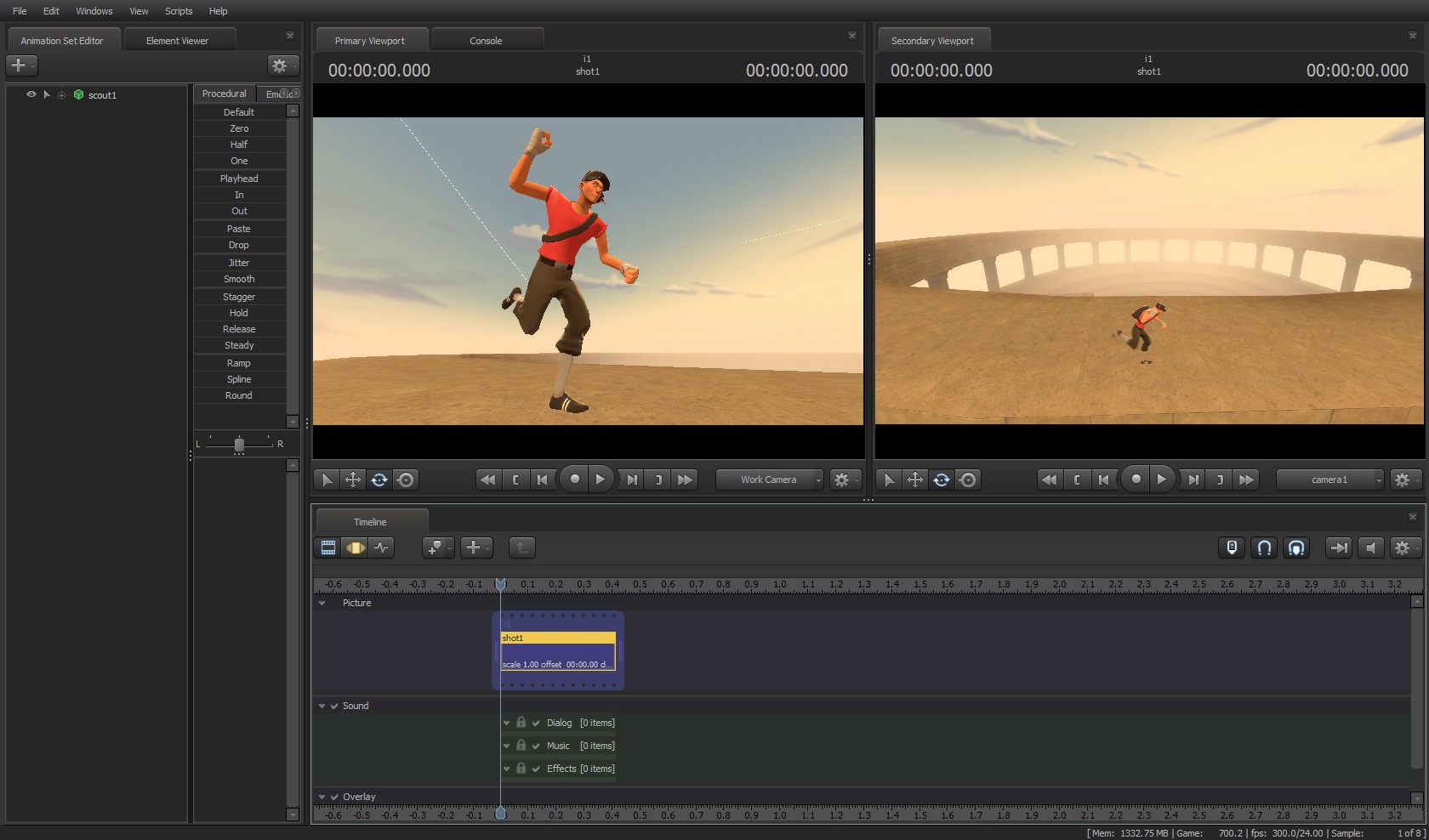Click the L–R balance slider handle
The height and width of the screenshot is (840, 1429).
pyautogui.click(x=239, y=444)
